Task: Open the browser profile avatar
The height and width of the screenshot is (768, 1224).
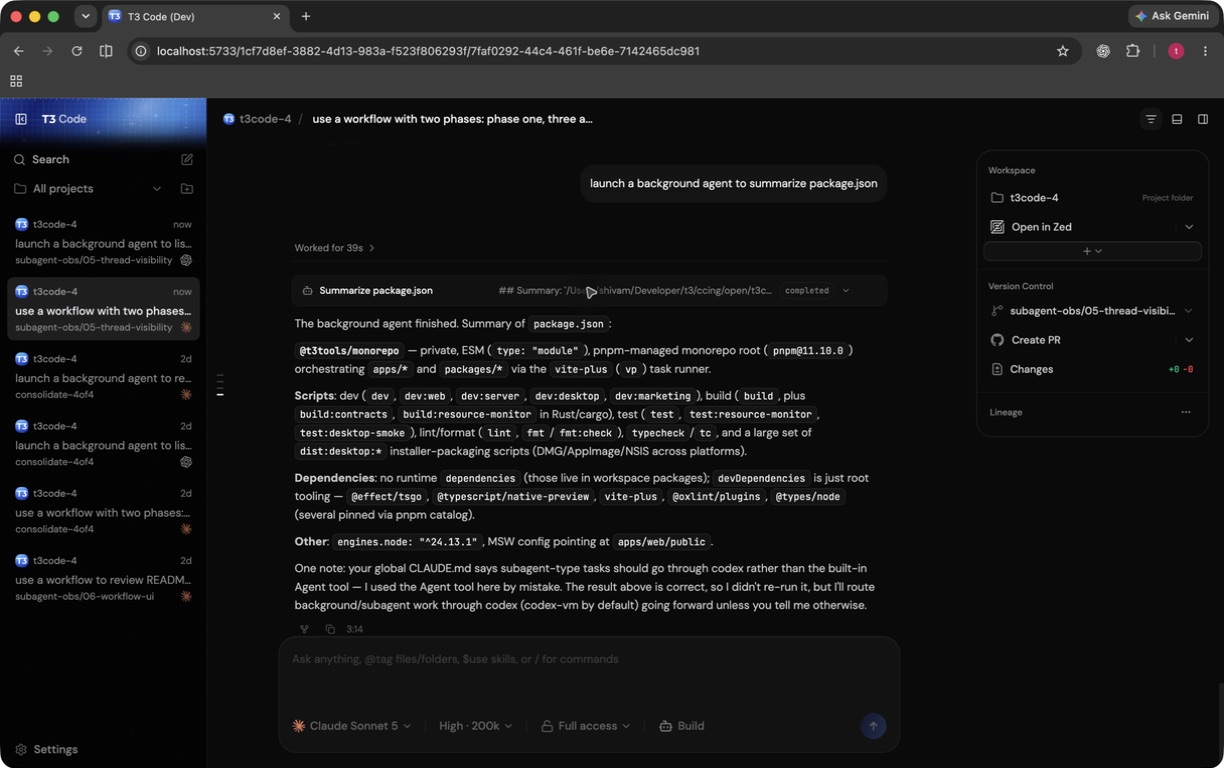Action: coord(1176,51)
